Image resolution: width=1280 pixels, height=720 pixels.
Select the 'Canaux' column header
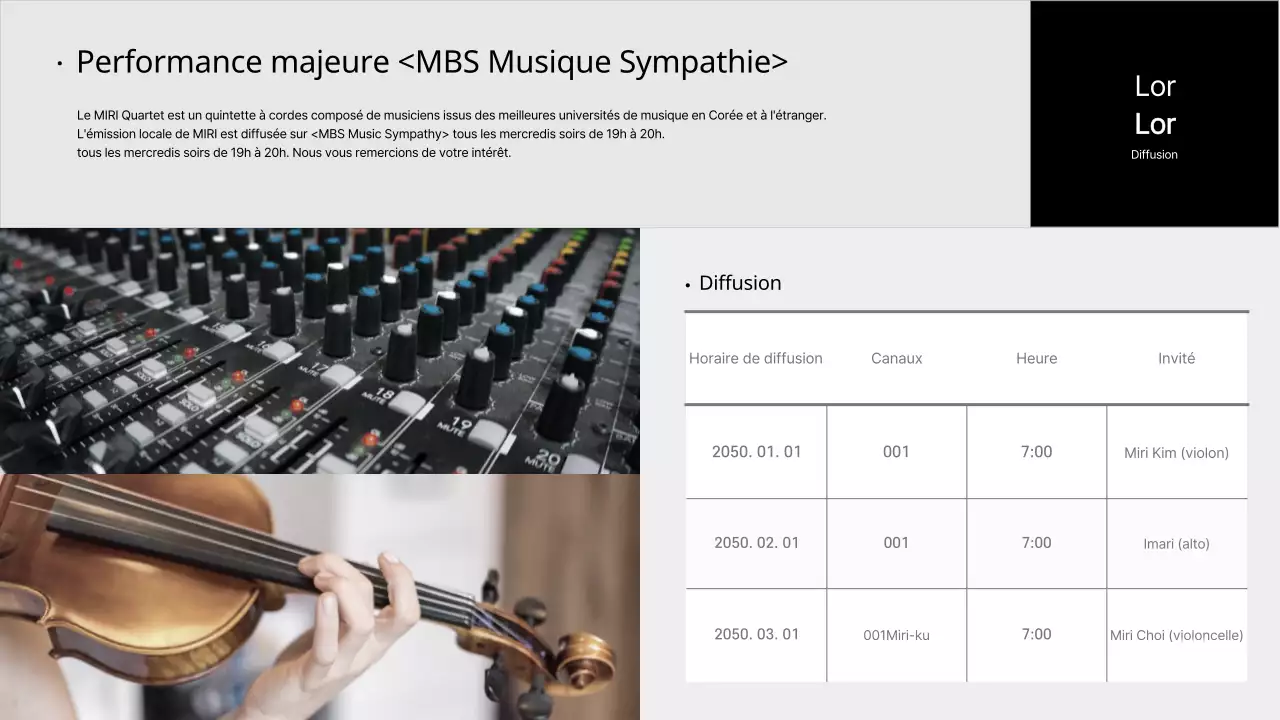click(896, 358)
